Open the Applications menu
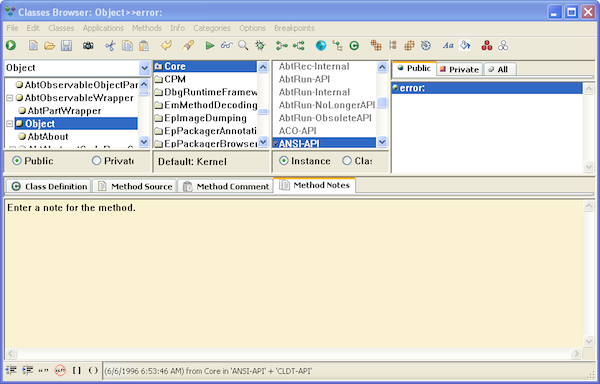600x384 pixels. coord(103,28)
